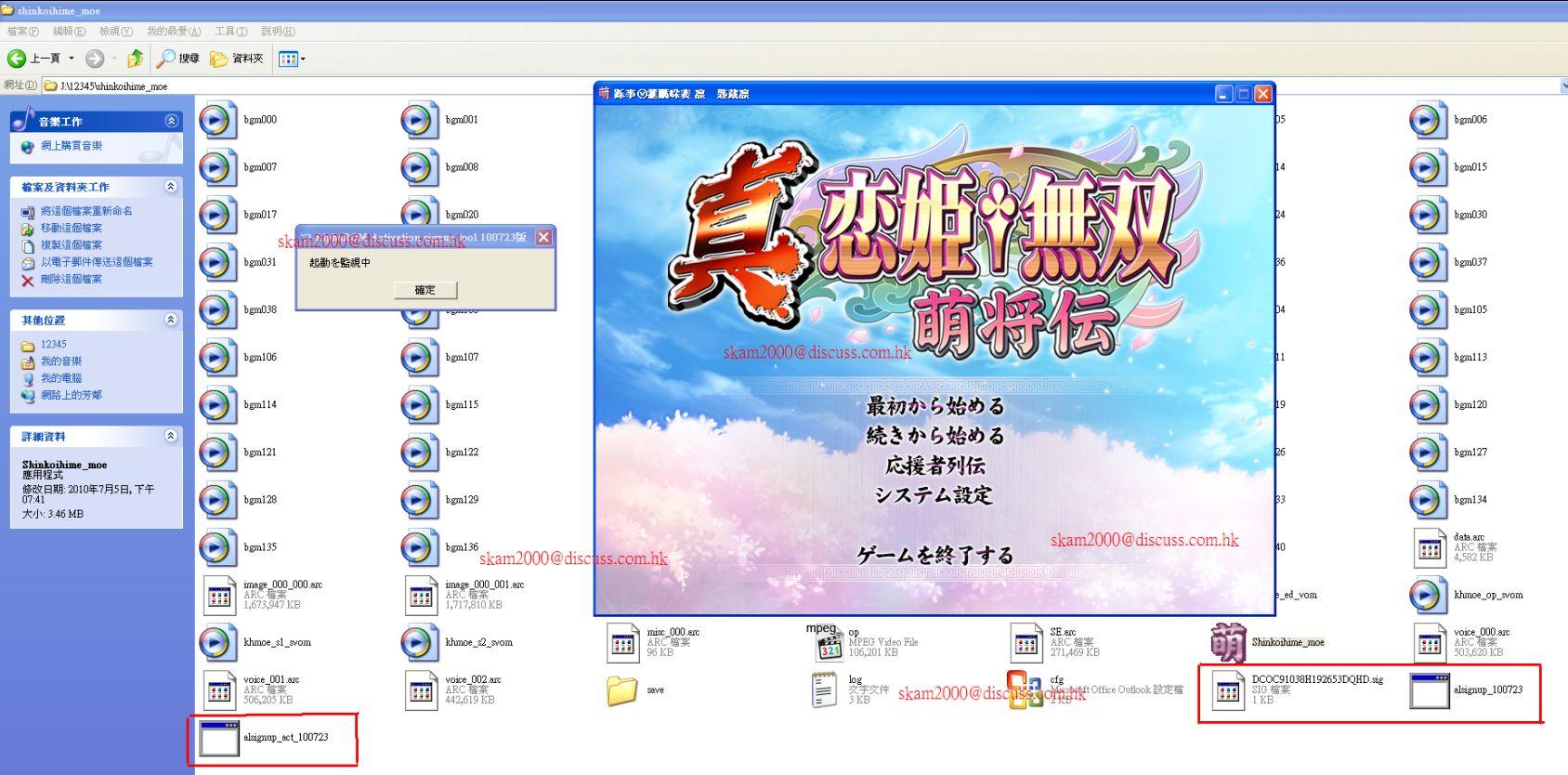The width and height of the screenshot is (1568, 775).
Task: Open the 說明(H) menu
Action: (x=278, y=32)
